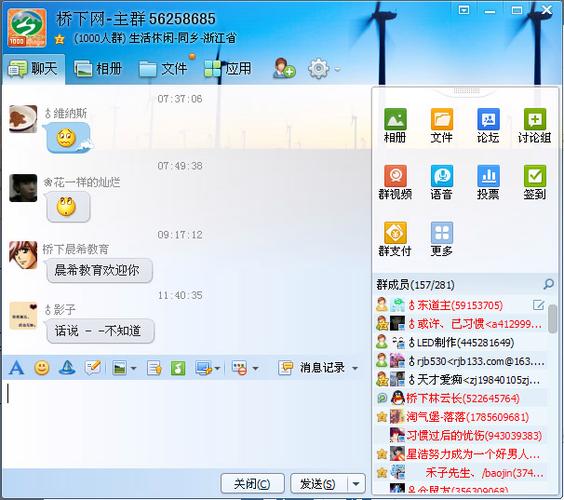Image resolution: width=564 pixels, height=500 pixels.
Task: Select member 习惯过后的忧伤
Action: 460,436
